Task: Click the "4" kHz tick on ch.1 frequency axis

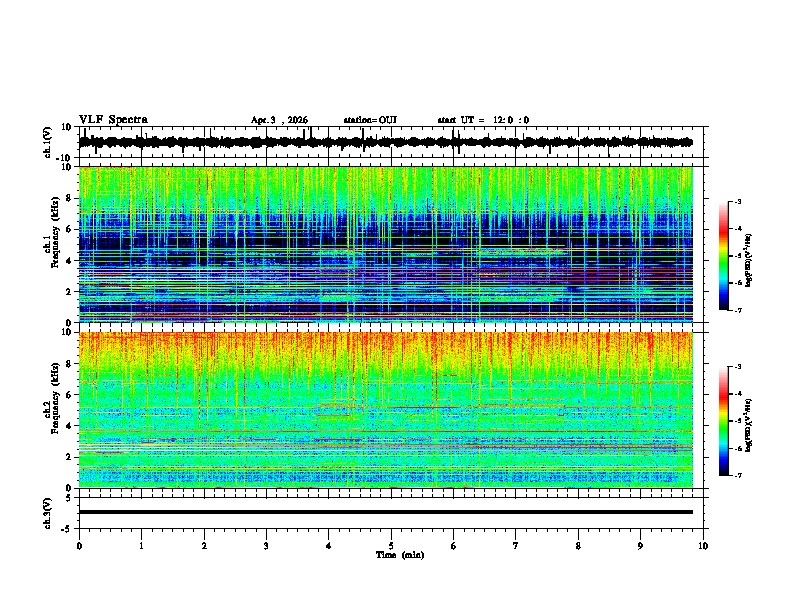Action: coord(70,261)
